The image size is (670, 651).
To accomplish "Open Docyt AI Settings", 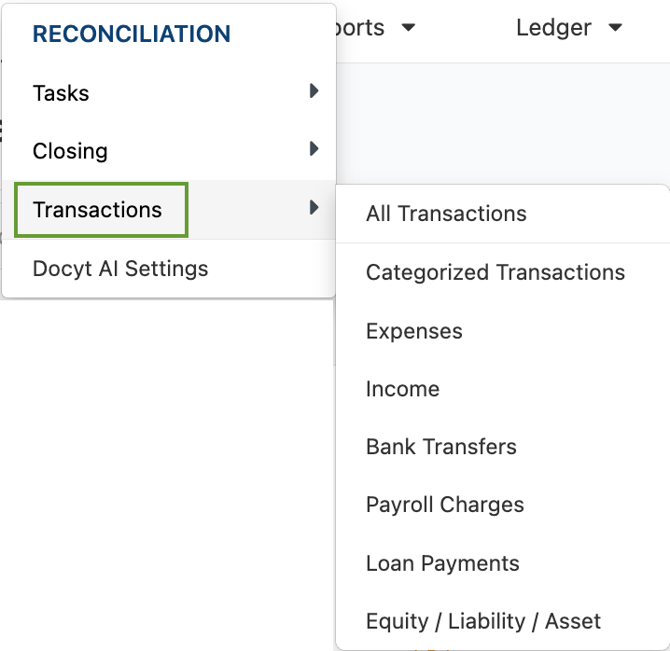I will (x=120, y=269).
